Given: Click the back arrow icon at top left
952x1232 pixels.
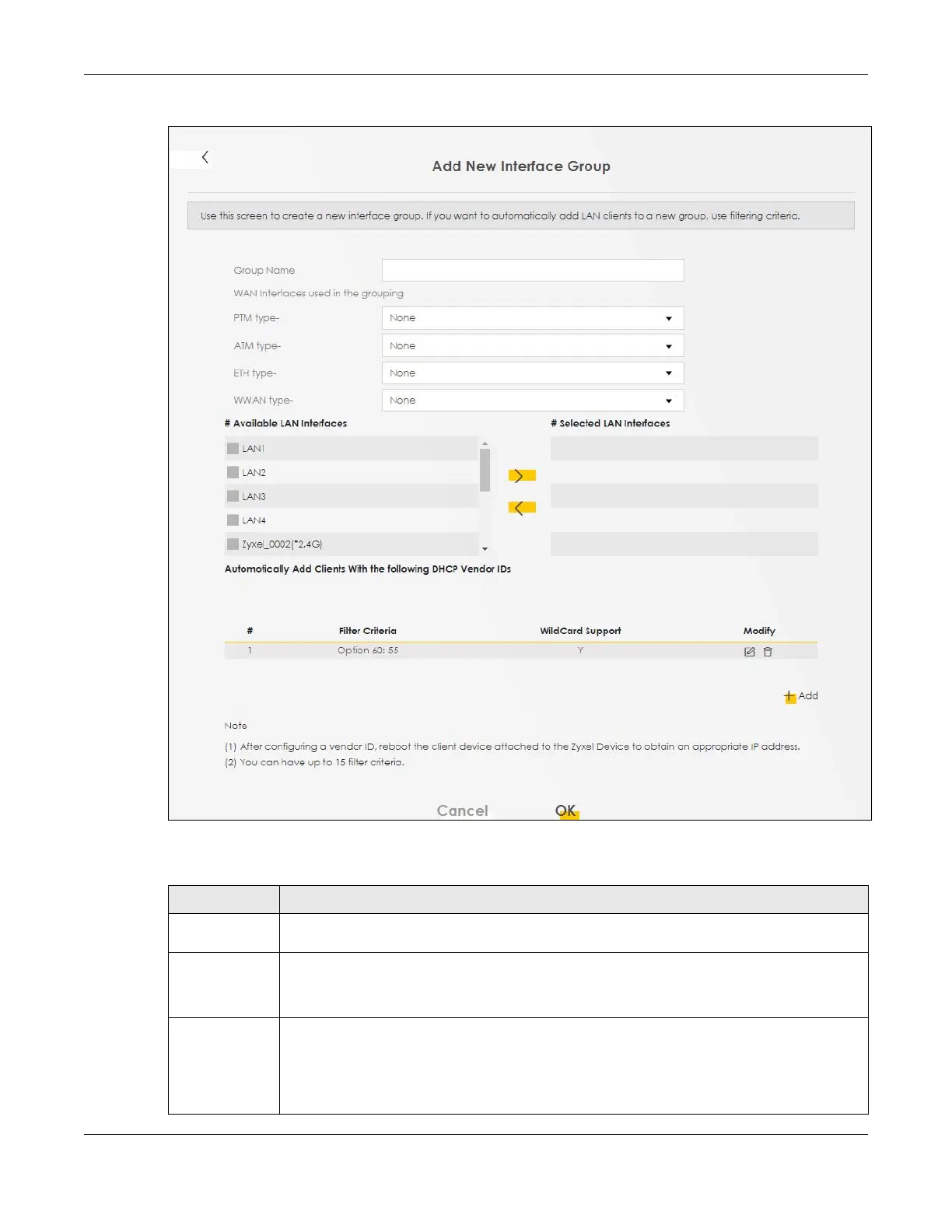Looking at the screenshot, I should [x=205, y=158].
